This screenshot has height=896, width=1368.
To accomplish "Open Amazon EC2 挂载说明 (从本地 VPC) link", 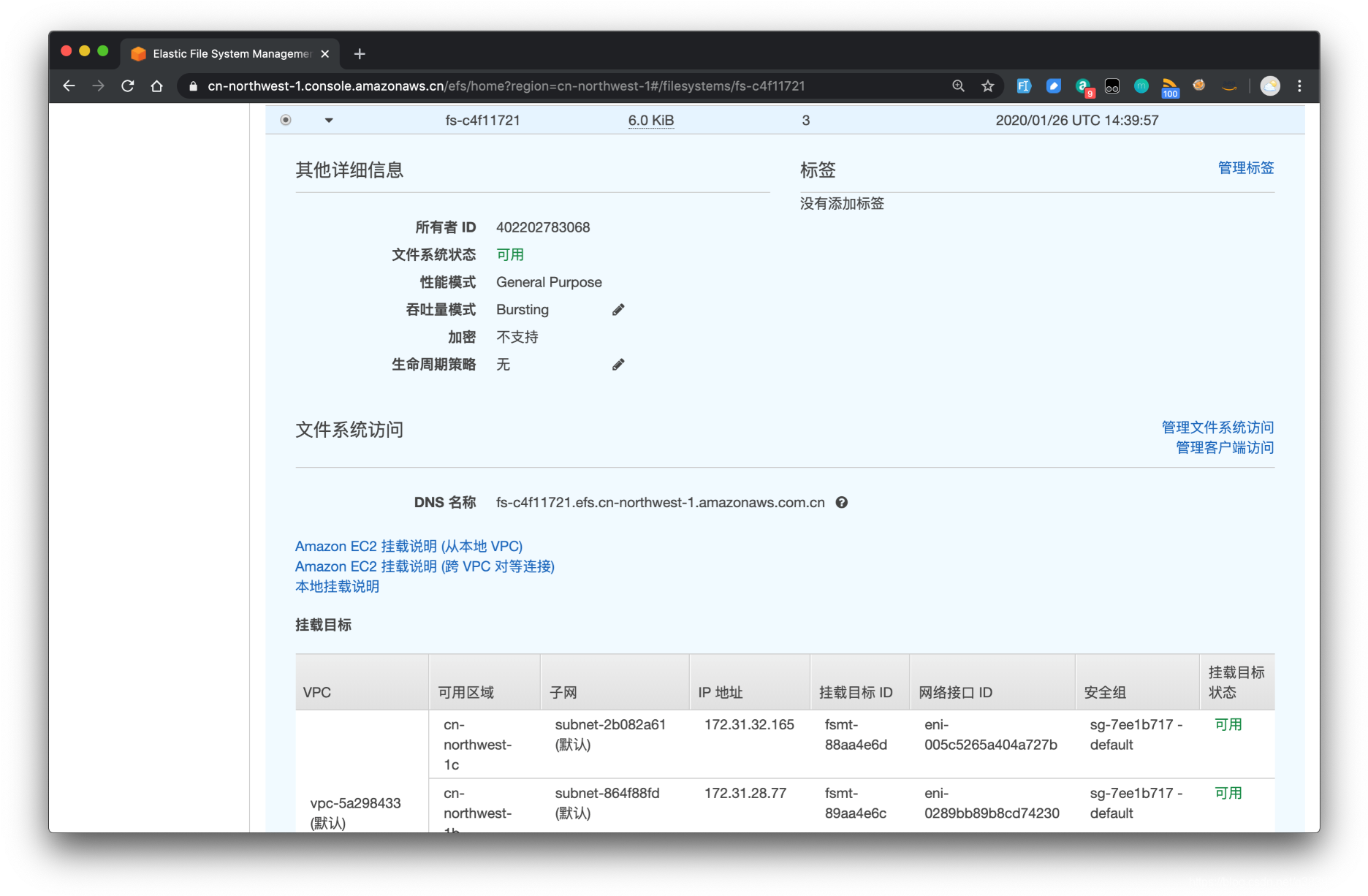I will [x=408, y=546].
